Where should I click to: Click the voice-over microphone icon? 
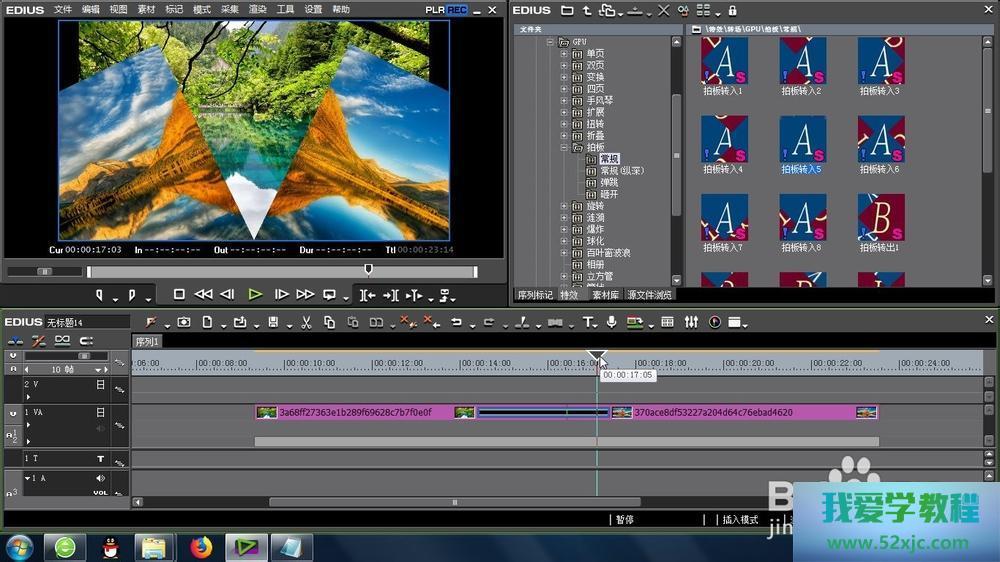pos(611,322)
